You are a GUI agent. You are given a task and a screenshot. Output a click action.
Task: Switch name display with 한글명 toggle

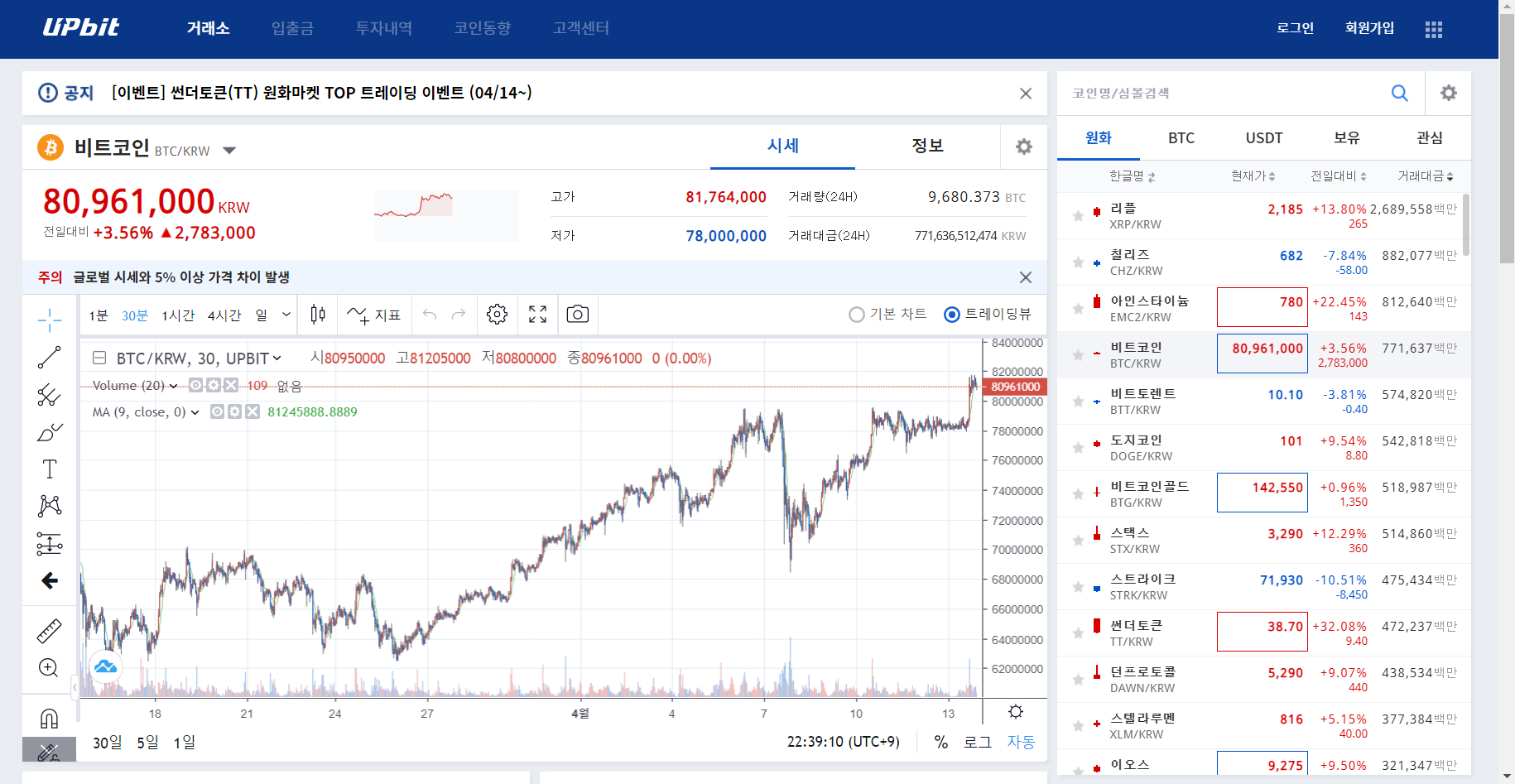click(x=1133, y=176)
